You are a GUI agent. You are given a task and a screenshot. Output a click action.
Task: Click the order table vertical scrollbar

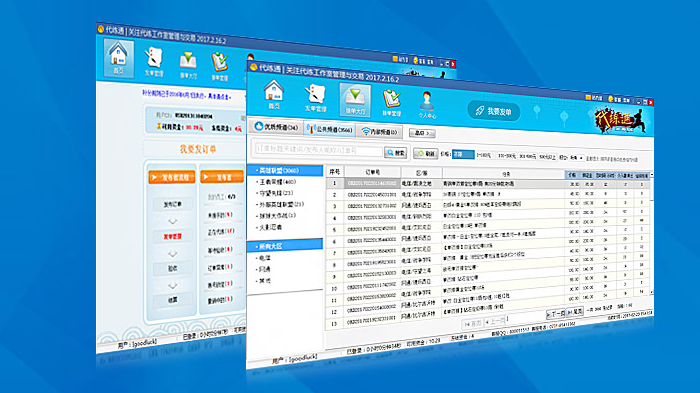click(652, 232)
